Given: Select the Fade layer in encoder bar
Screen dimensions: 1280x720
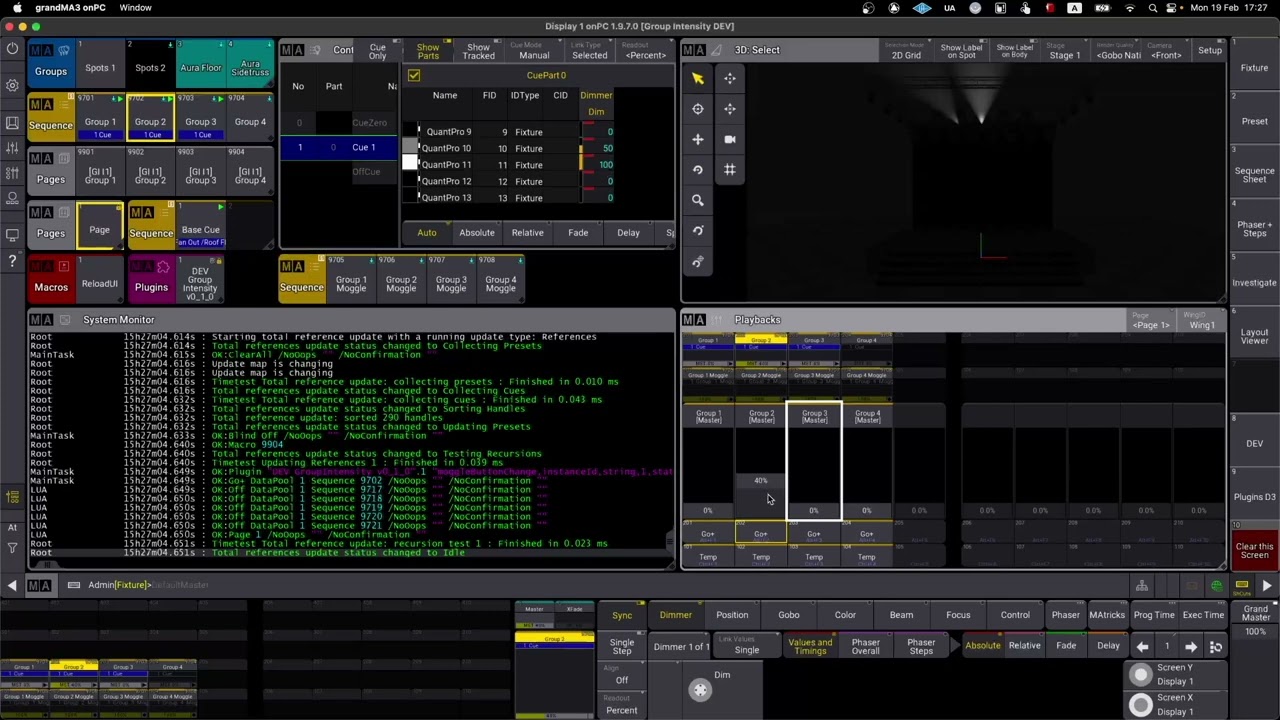Looking at the screenshot, I should pos(1066,646).
